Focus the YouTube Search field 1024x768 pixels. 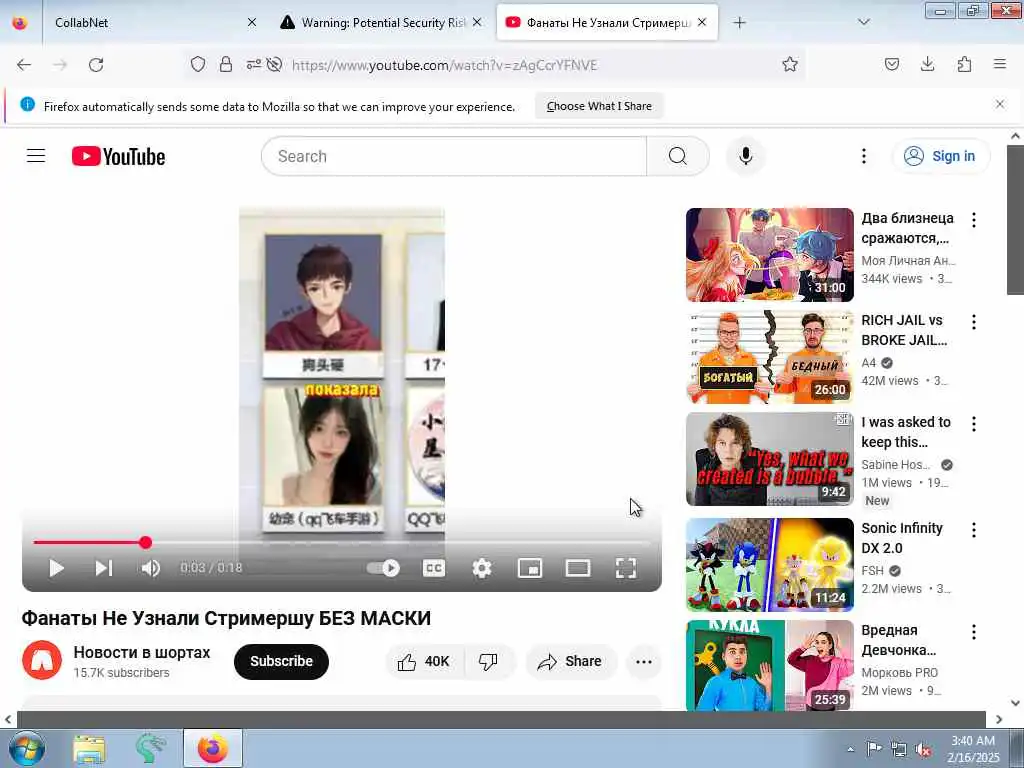click(454, 156)
